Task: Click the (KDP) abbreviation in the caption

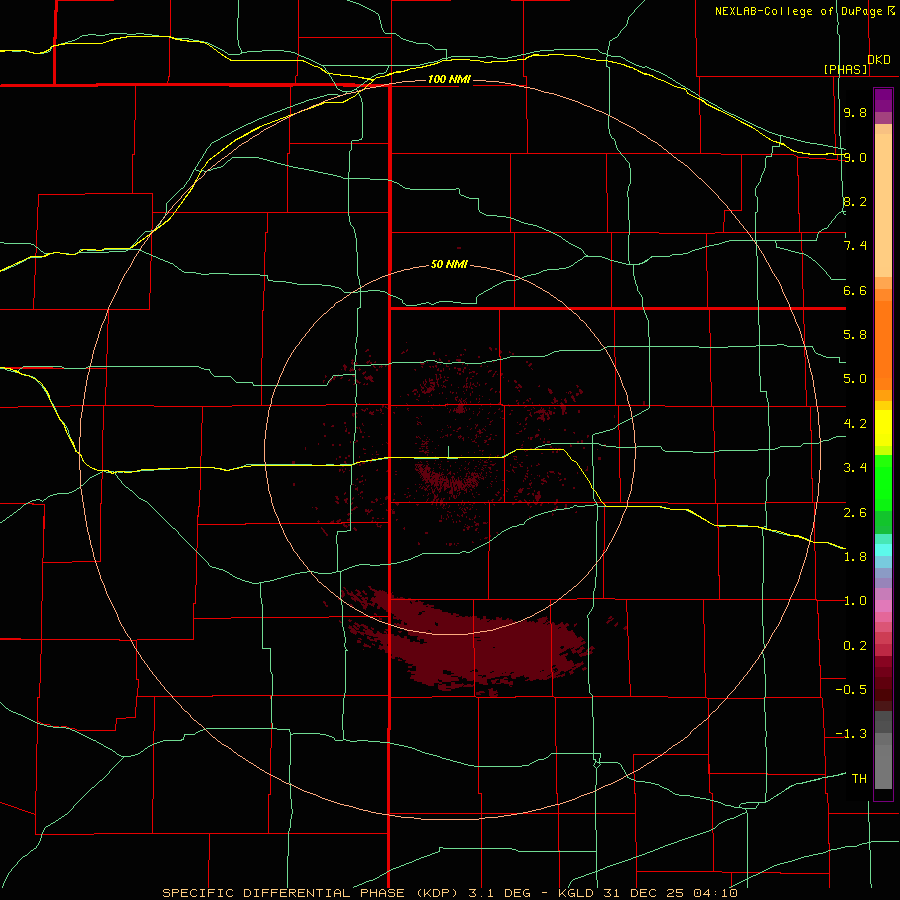Action: click(435, 893)
